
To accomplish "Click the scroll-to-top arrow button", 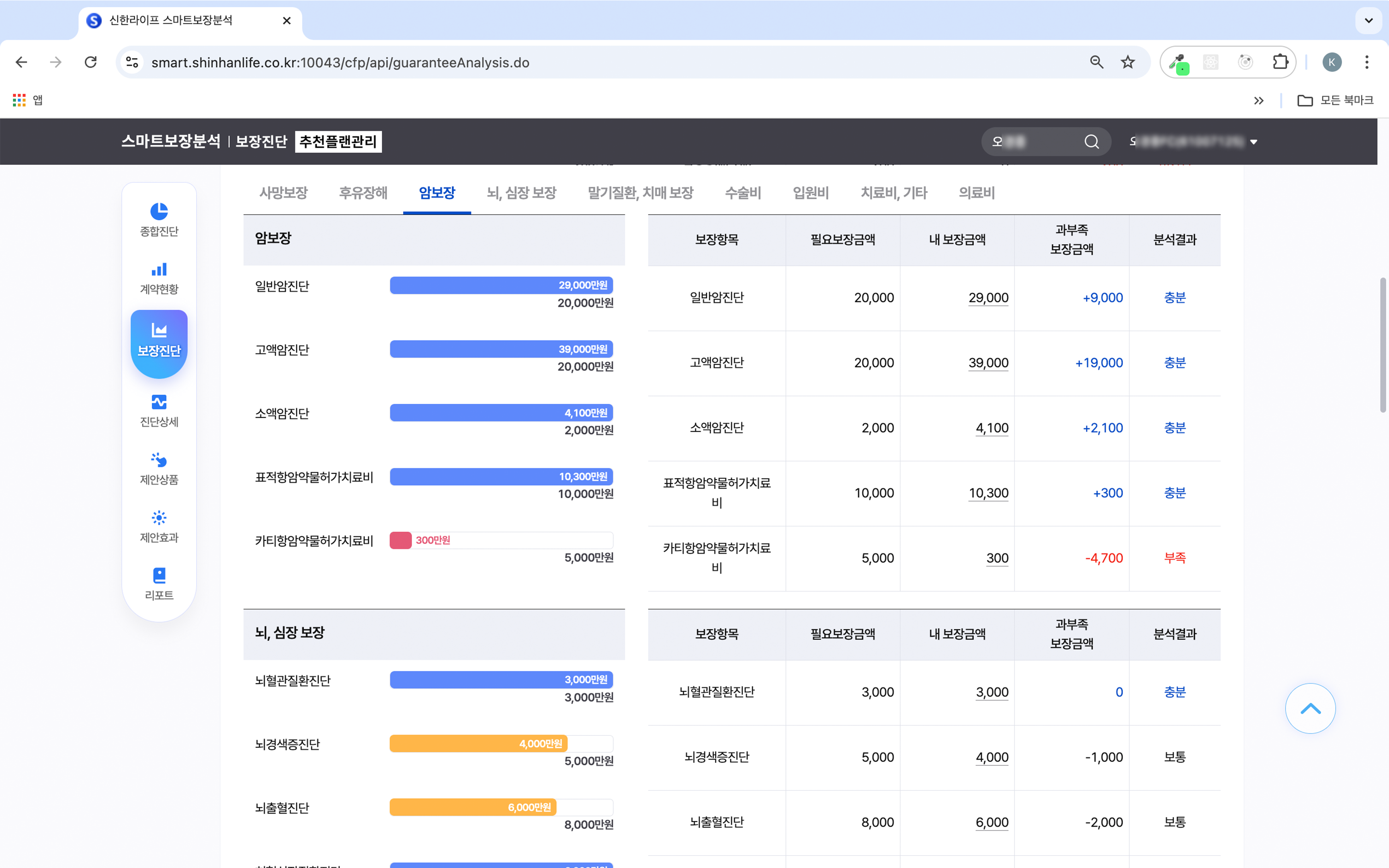I will point(1310,708).
